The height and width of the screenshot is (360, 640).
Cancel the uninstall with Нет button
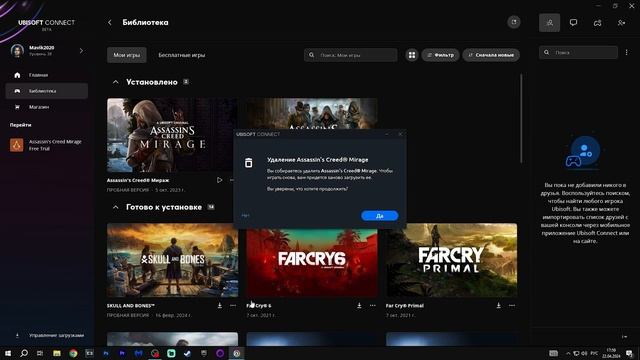coord(245,216)
